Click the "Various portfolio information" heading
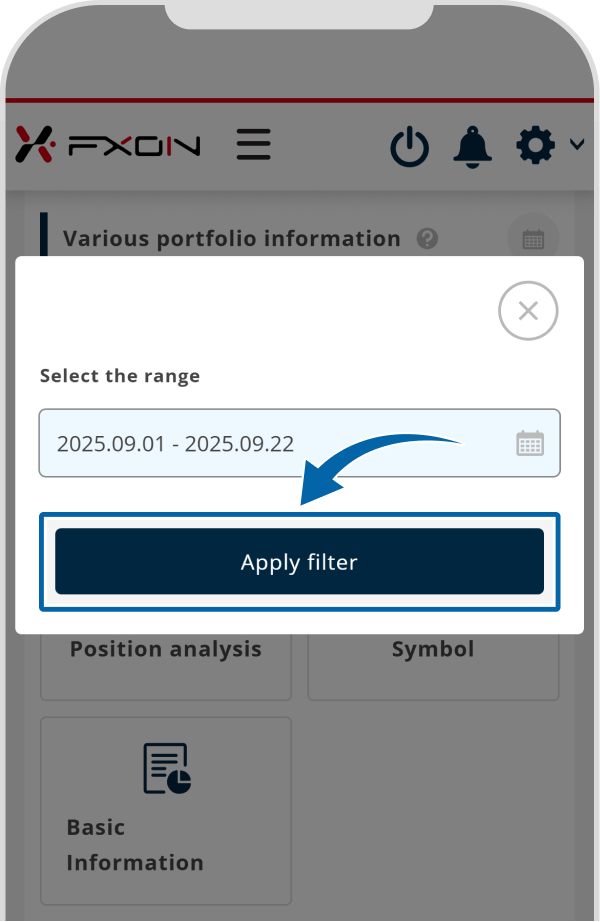This screenshot has width=600, height=922. pyautogui.click(x=231, y=239)
